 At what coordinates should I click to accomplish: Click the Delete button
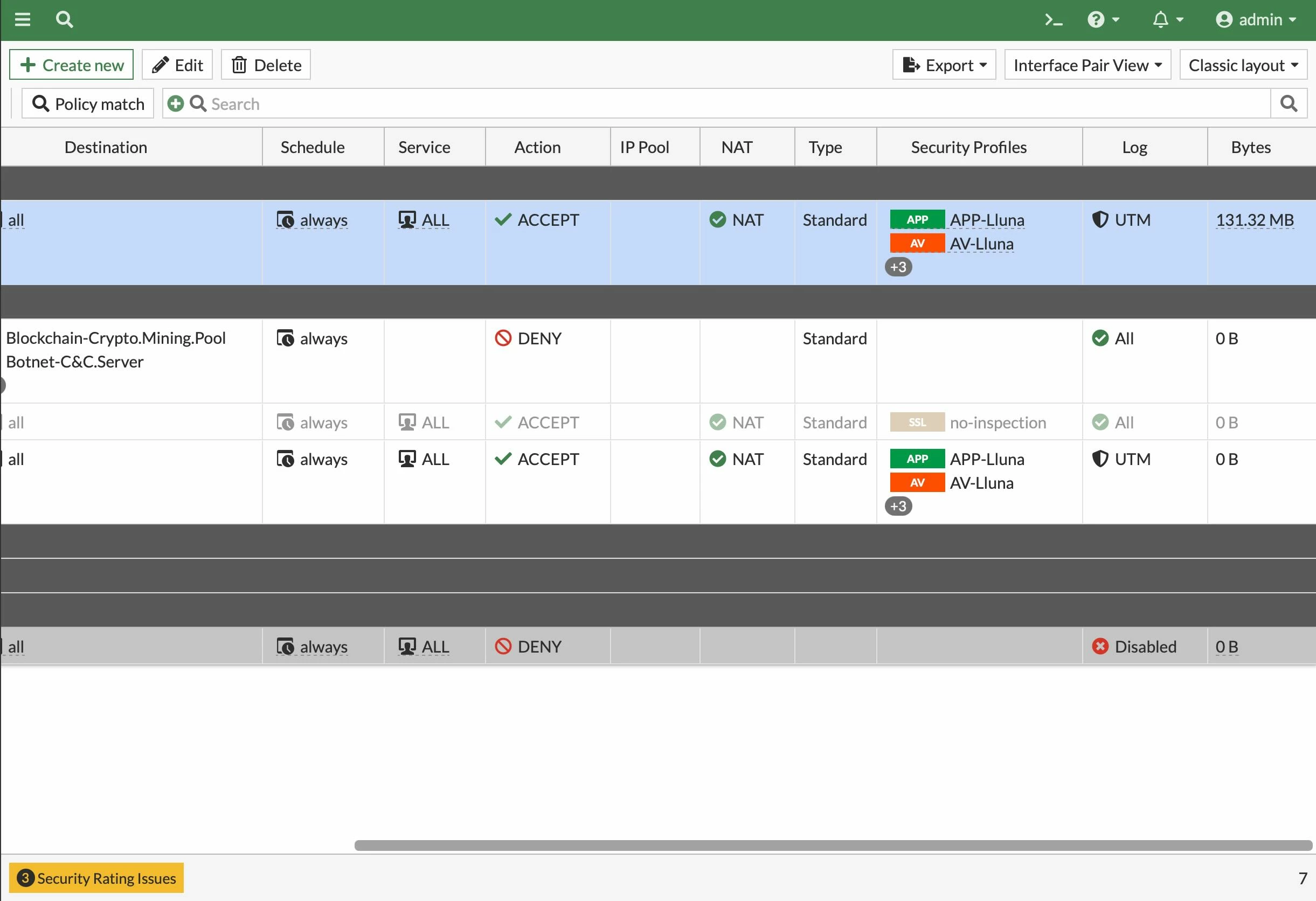(x=266, y=65)
